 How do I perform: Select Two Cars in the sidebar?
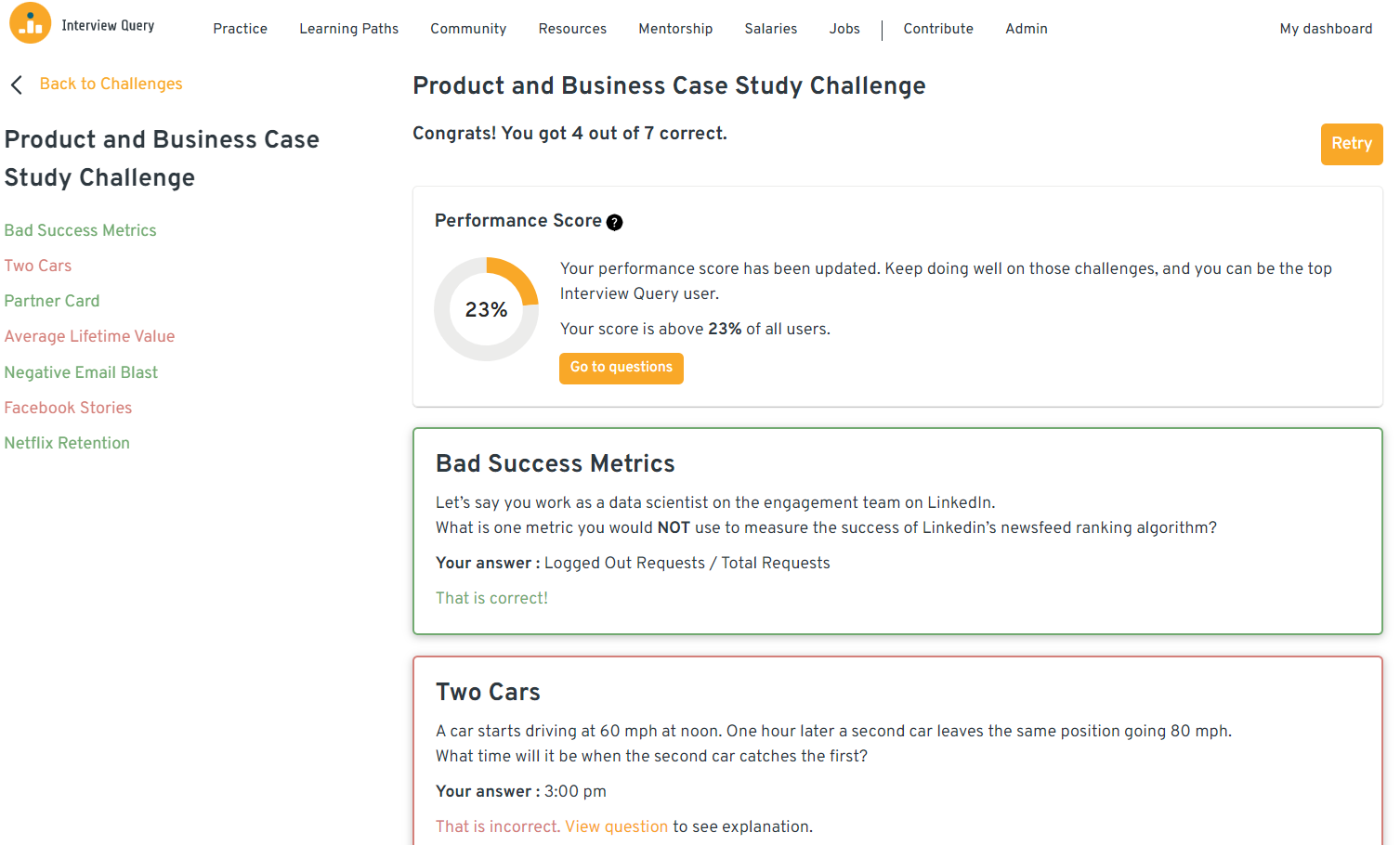[x=38, y=266]
